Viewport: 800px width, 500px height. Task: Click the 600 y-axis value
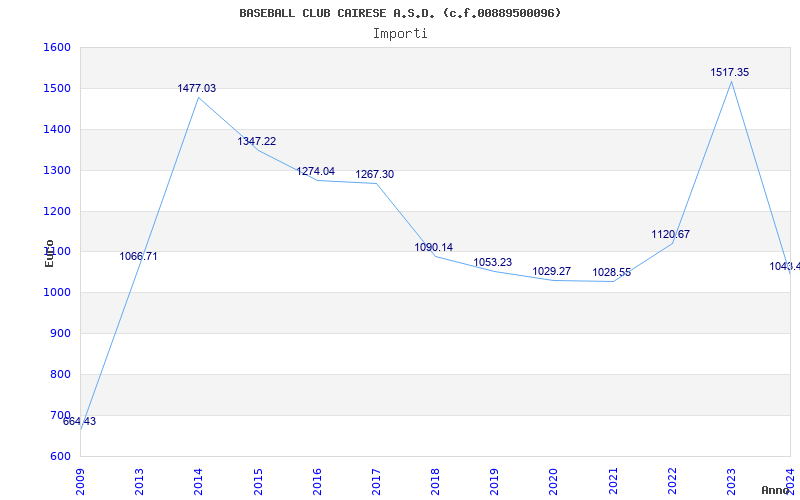(60, 456)
